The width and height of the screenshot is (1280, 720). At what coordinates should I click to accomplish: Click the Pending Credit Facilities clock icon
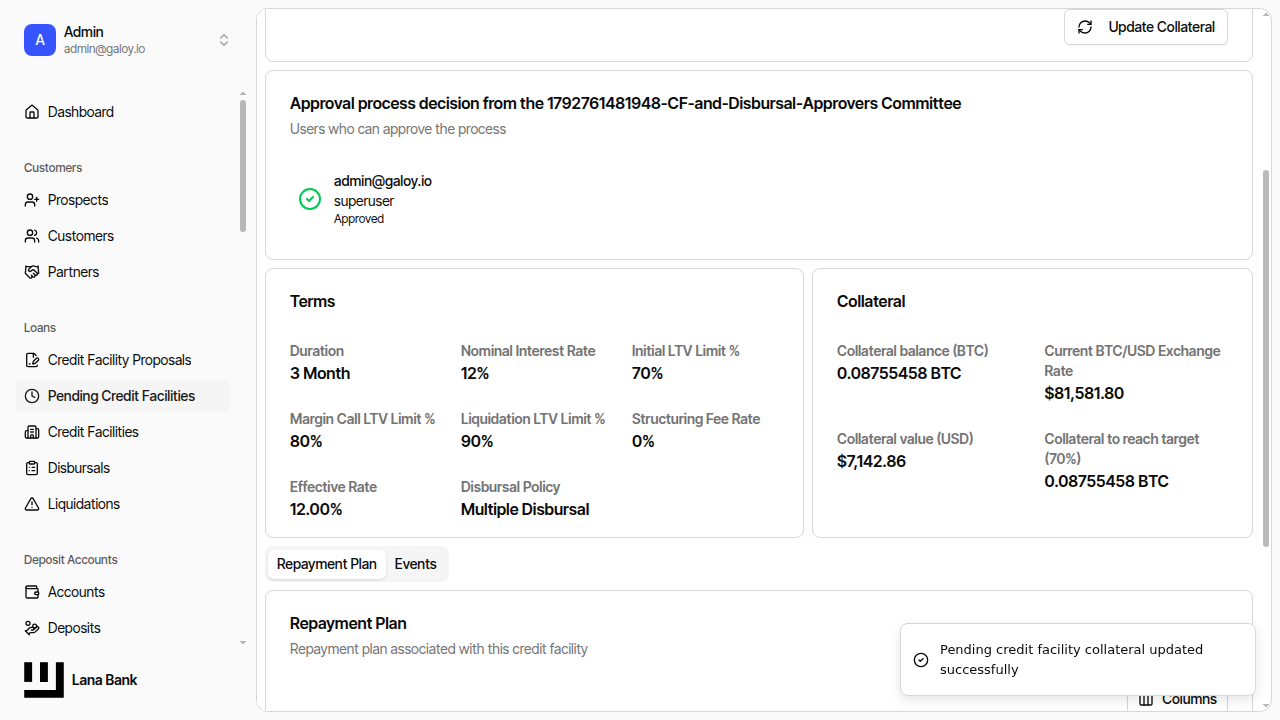tap(32, 396)
